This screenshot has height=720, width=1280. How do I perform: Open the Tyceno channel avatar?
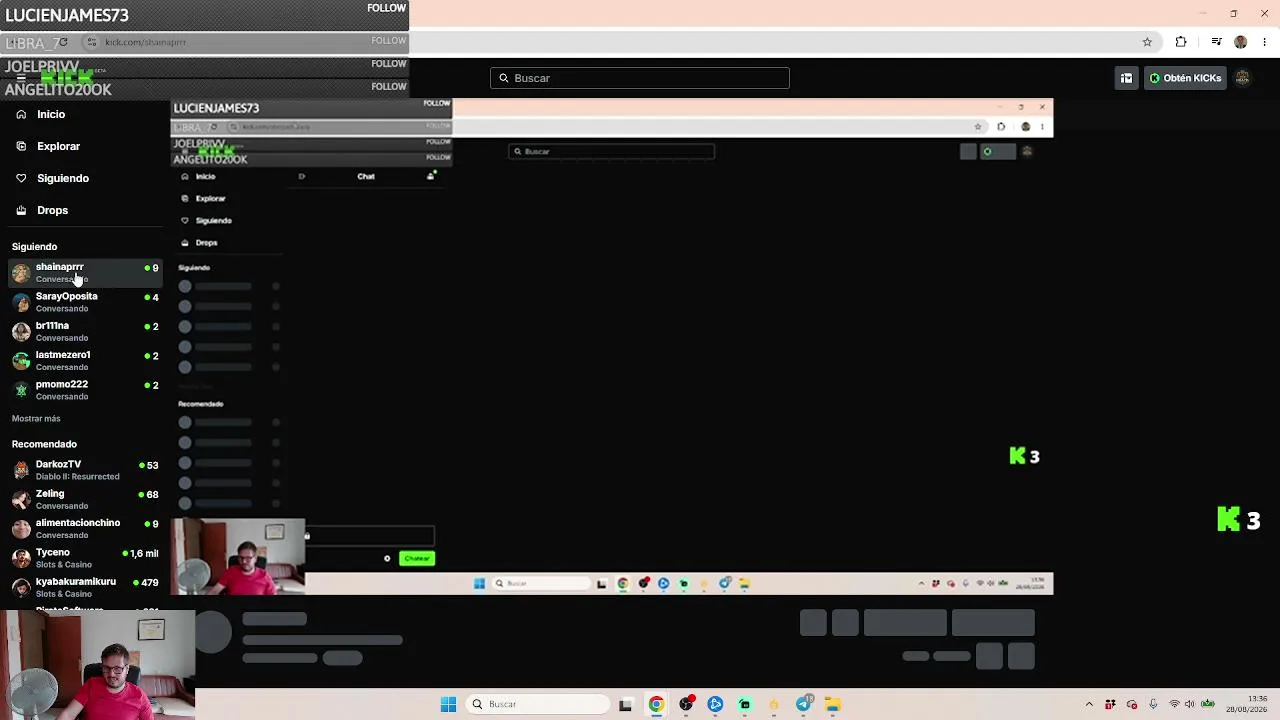(21, 558)
